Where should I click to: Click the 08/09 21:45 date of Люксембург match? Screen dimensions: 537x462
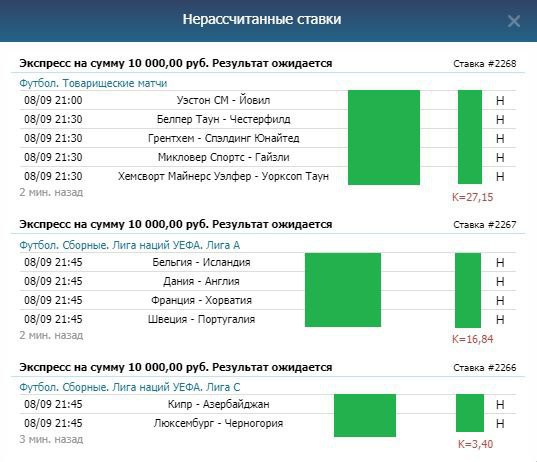pyautogui.click(x=53, y=423)
